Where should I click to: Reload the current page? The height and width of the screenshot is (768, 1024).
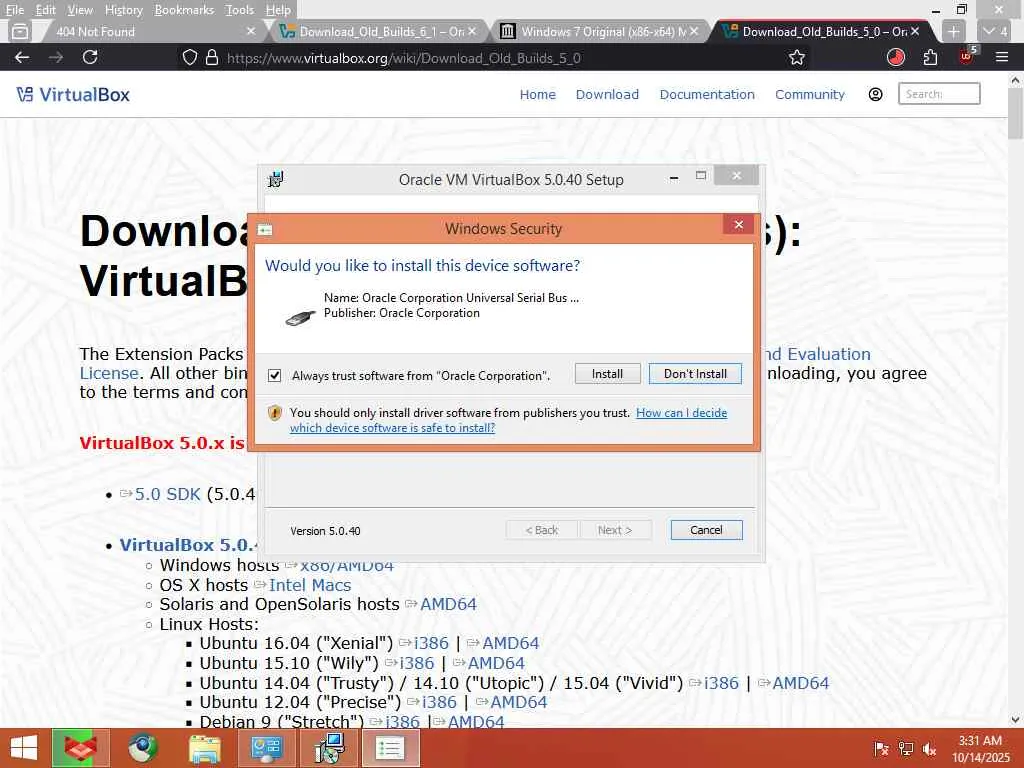tap(90, 57)
